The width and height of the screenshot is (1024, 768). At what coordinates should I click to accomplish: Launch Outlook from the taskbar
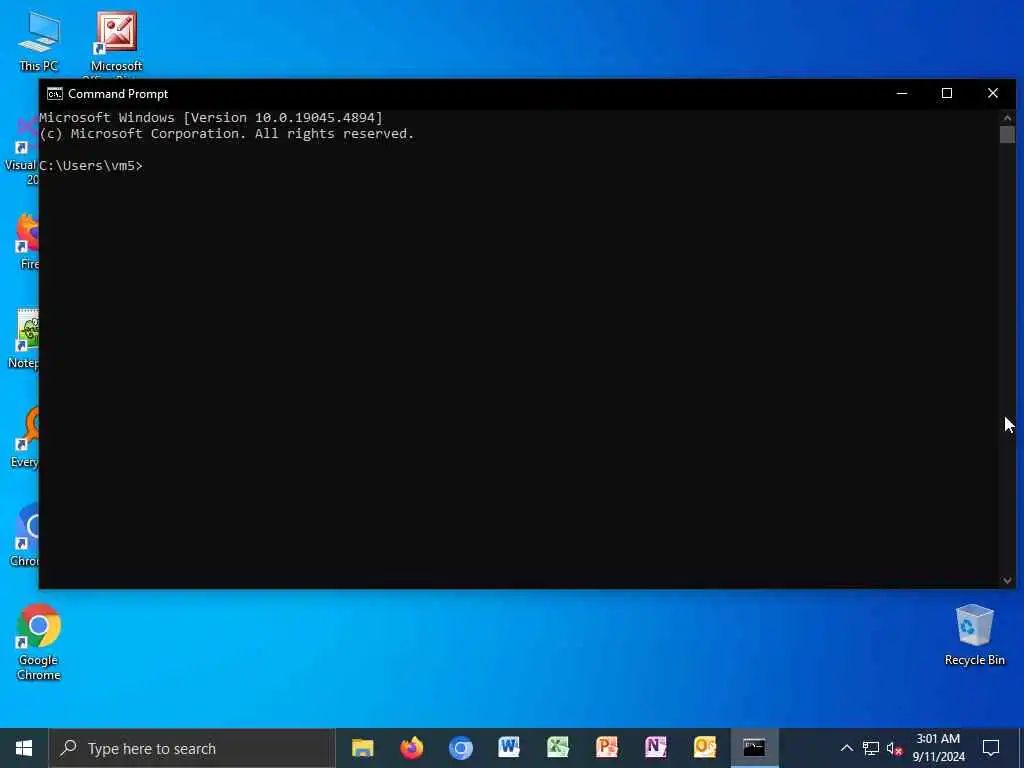705,748
